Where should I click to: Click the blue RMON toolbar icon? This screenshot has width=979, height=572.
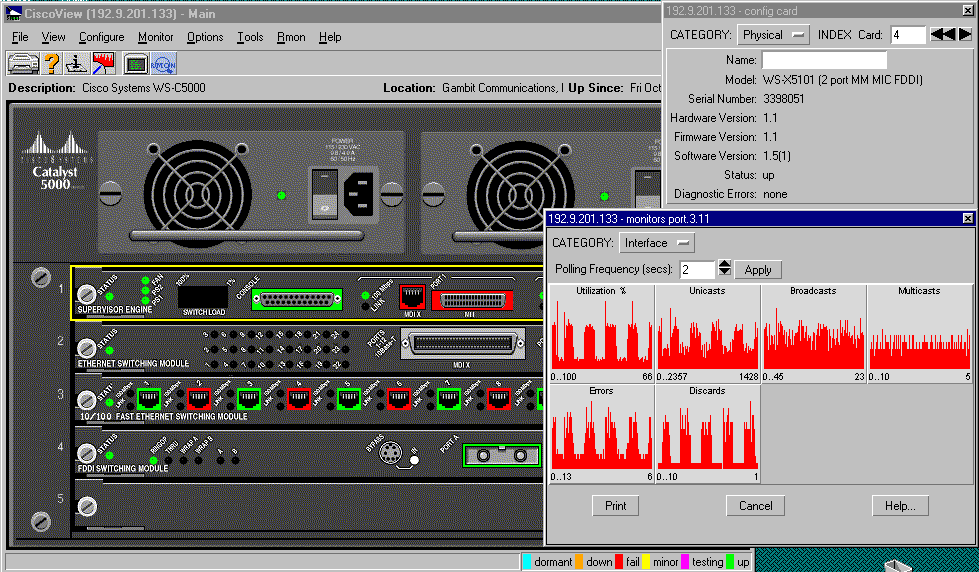[x=163, y=64]
